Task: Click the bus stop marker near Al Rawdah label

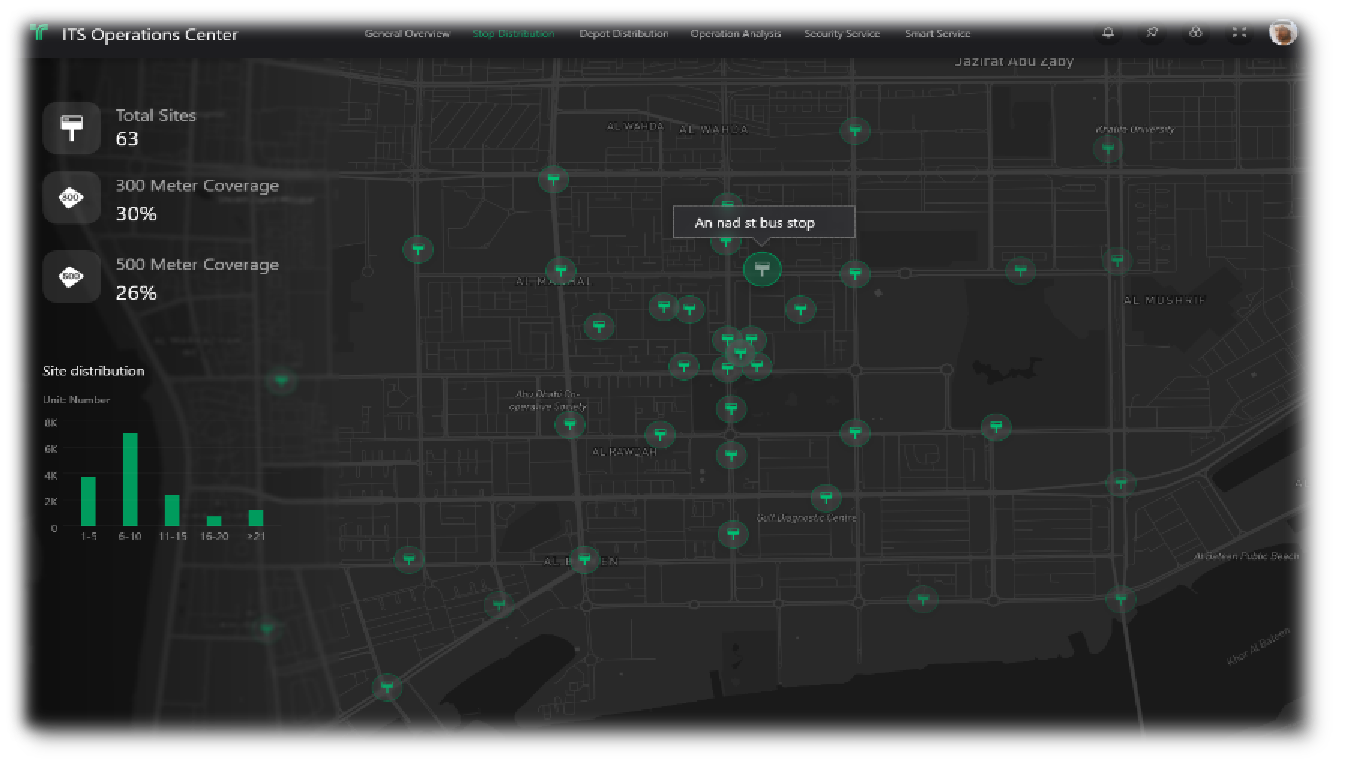Action: click(659, 434)
